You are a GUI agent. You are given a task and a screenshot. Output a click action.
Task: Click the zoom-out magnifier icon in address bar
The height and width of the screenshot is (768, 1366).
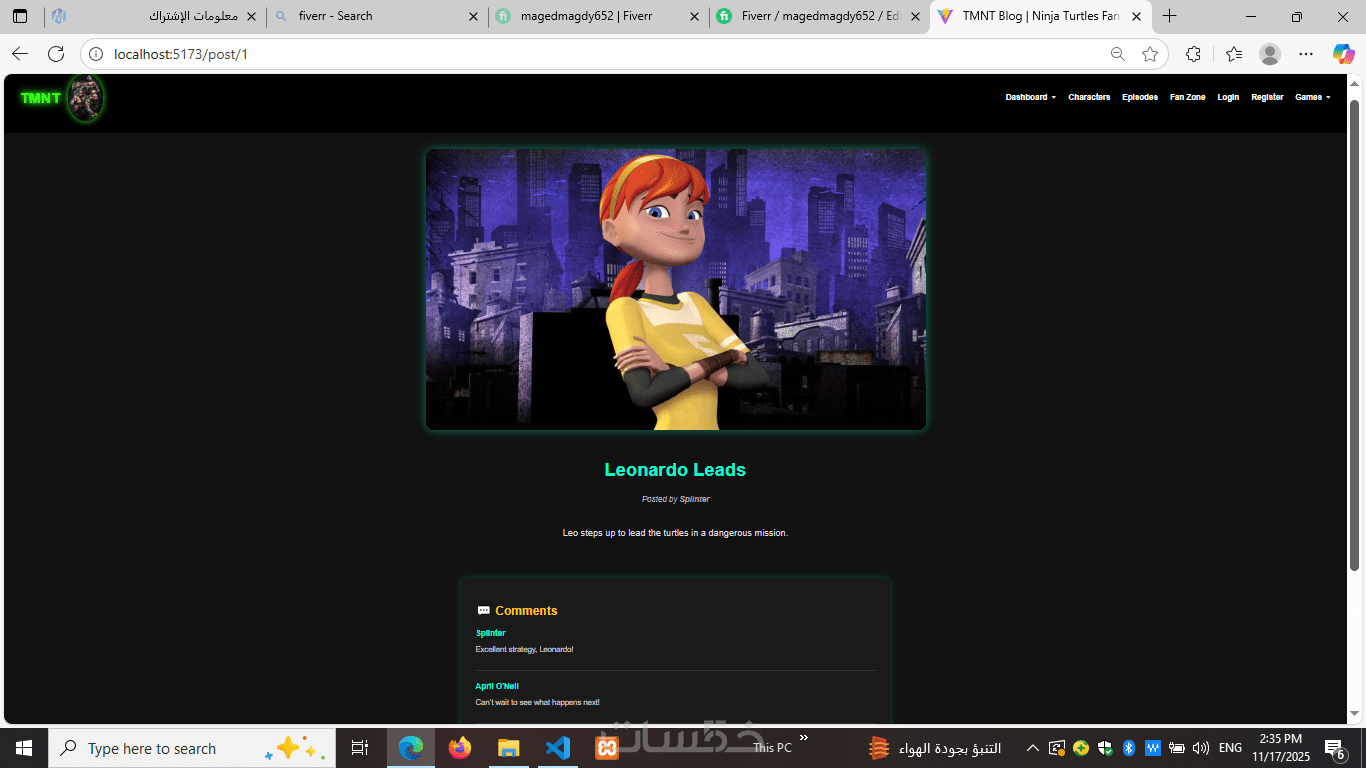pos(1118,54)
